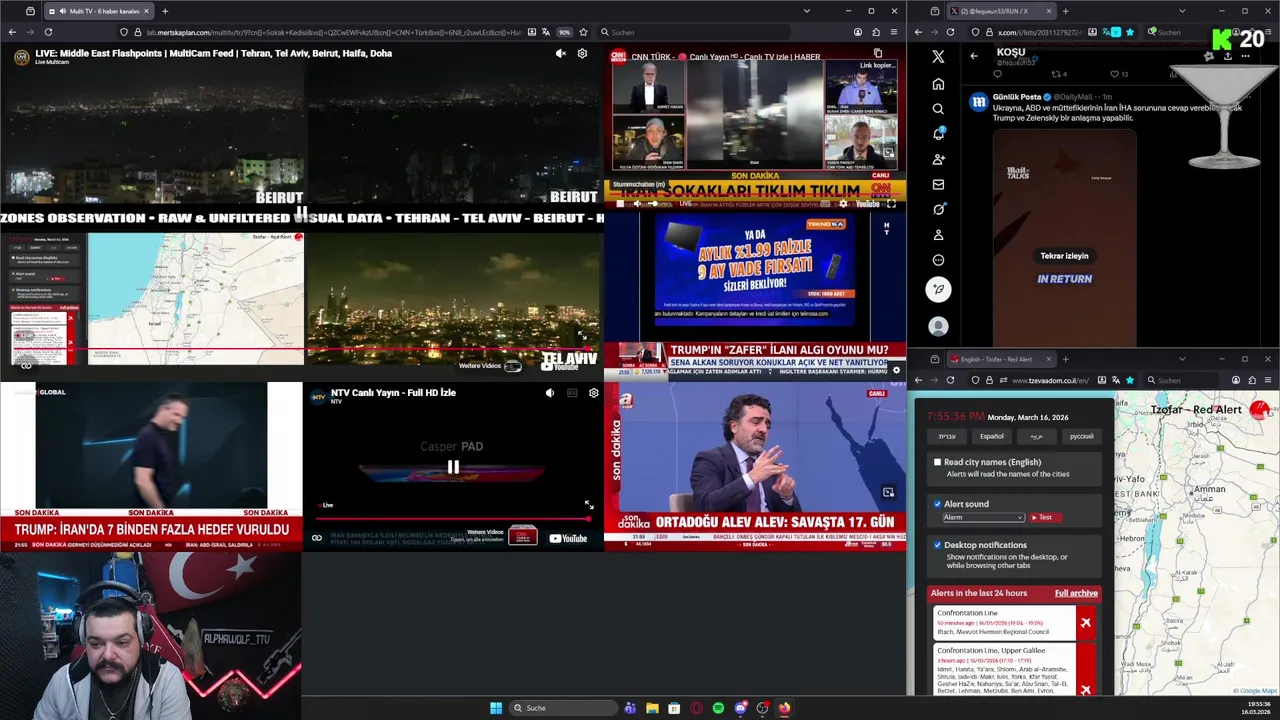Watch on YouTube logo in NTV player

click(x=568, y=538)
